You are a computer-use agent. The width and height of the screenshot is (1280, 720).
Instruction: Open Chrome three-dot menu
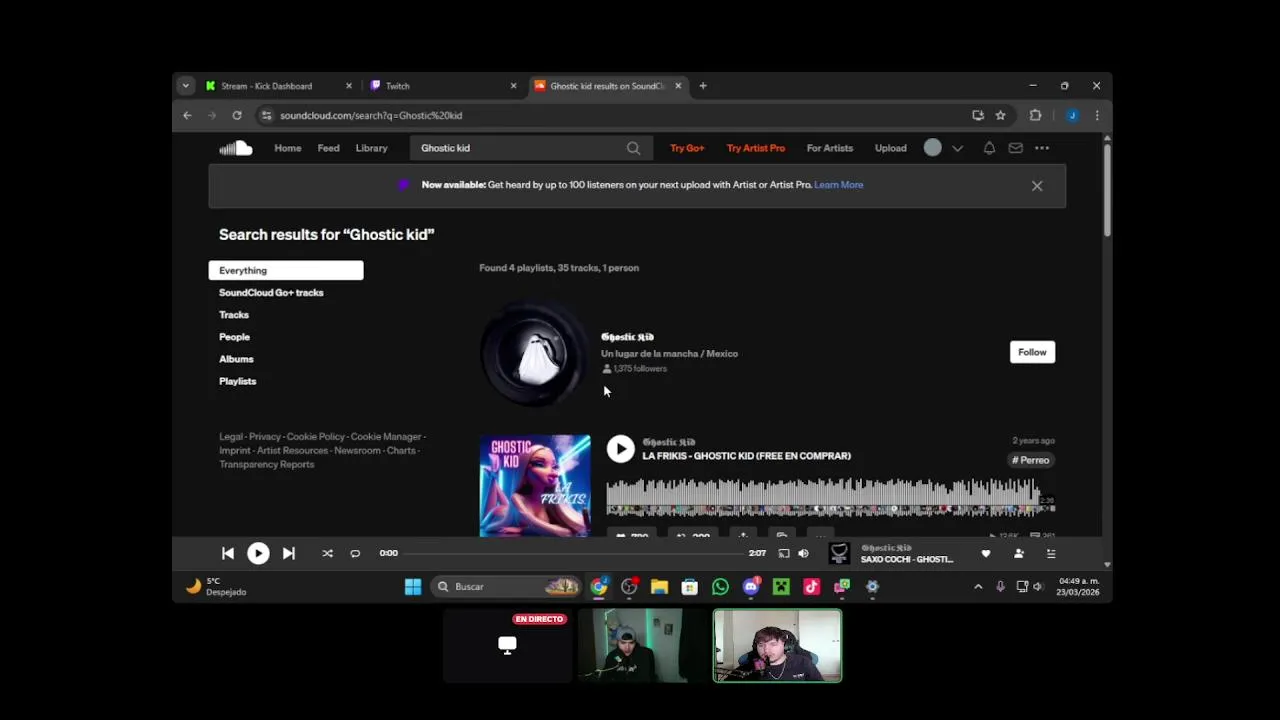point(1097,115)
